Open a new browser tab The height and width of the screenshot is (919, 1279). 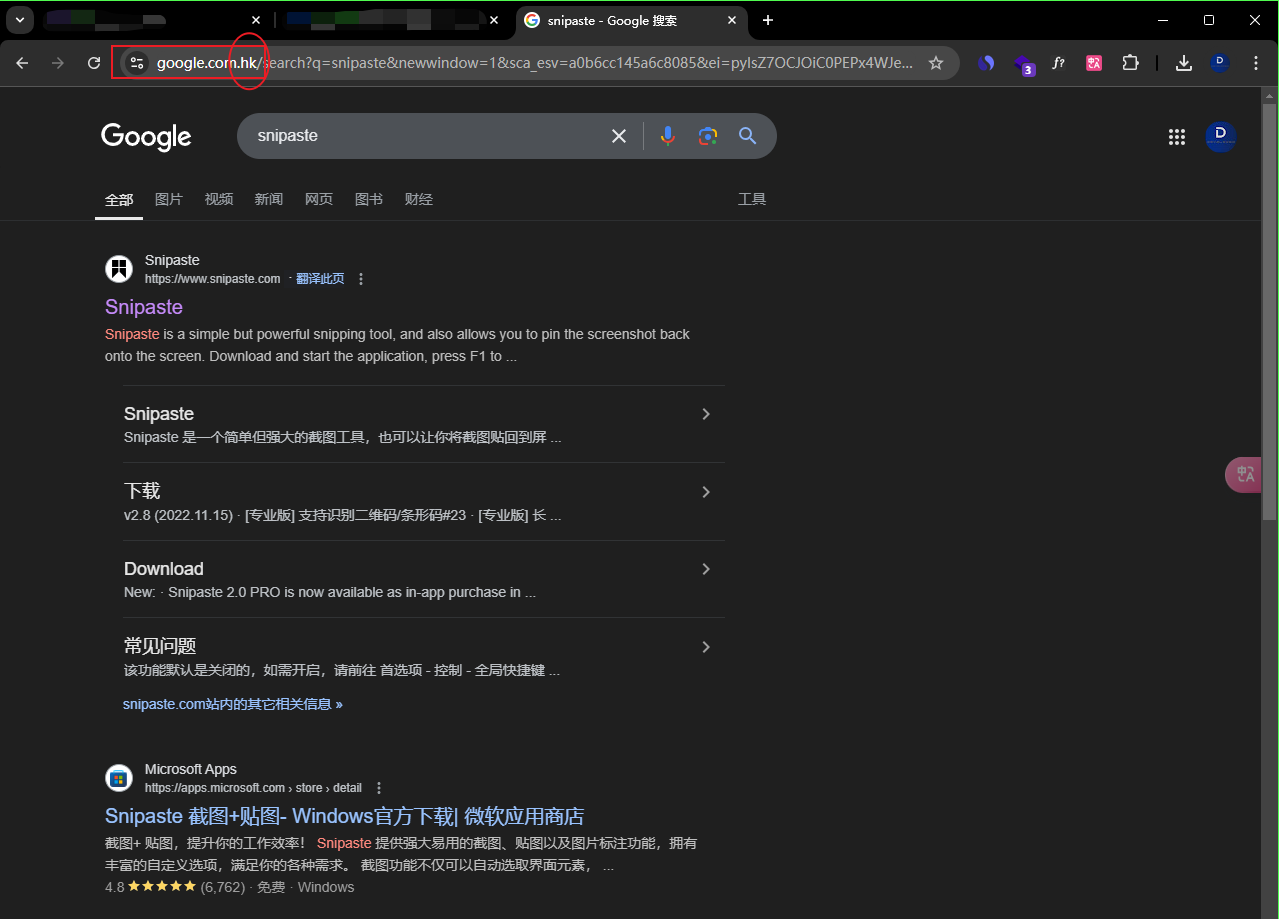point(768,20)
